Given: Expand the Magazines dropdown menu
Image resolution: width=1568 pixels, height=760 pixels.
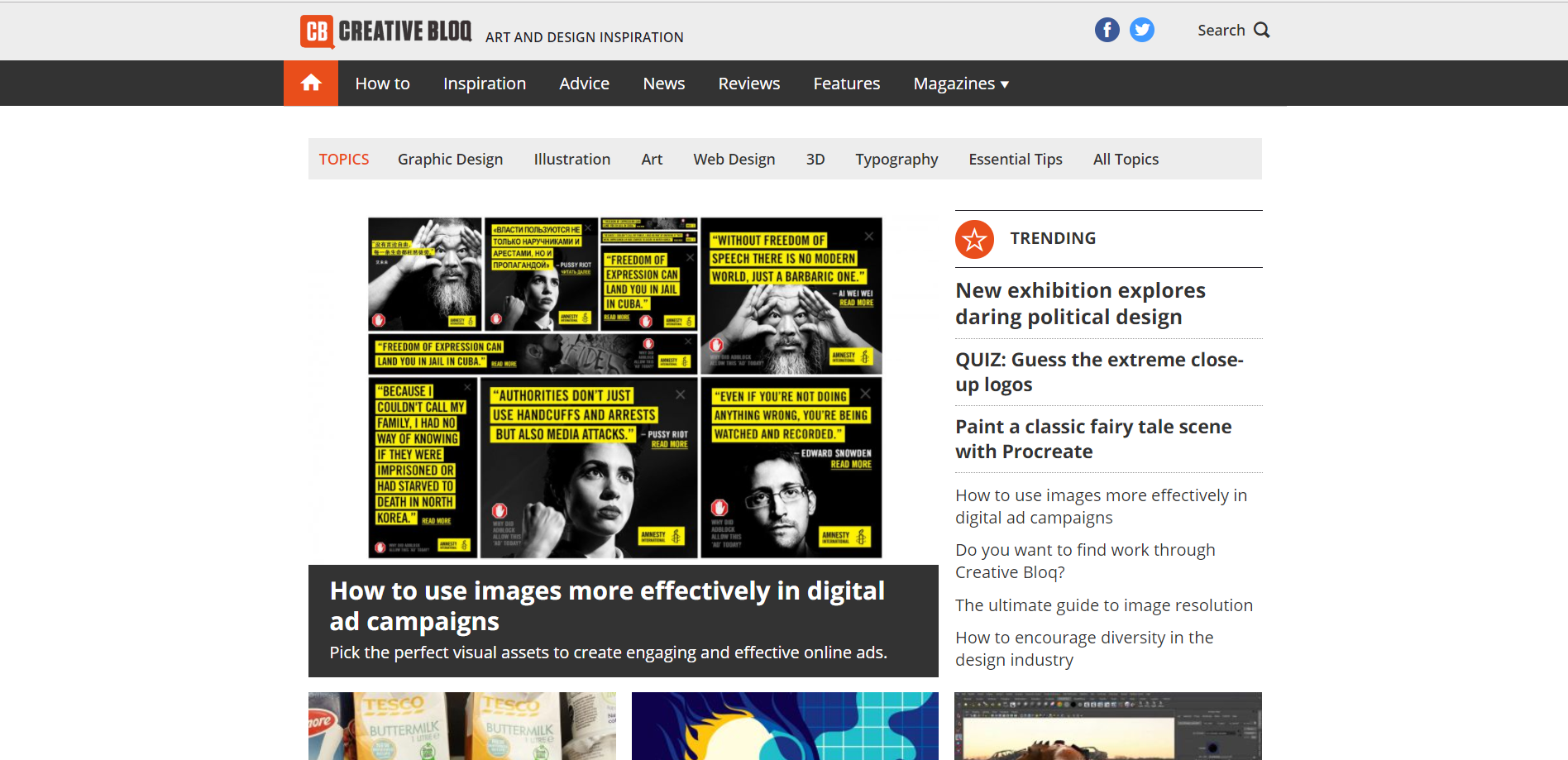Looking at the screenshot, I should [x=960, y=84].
